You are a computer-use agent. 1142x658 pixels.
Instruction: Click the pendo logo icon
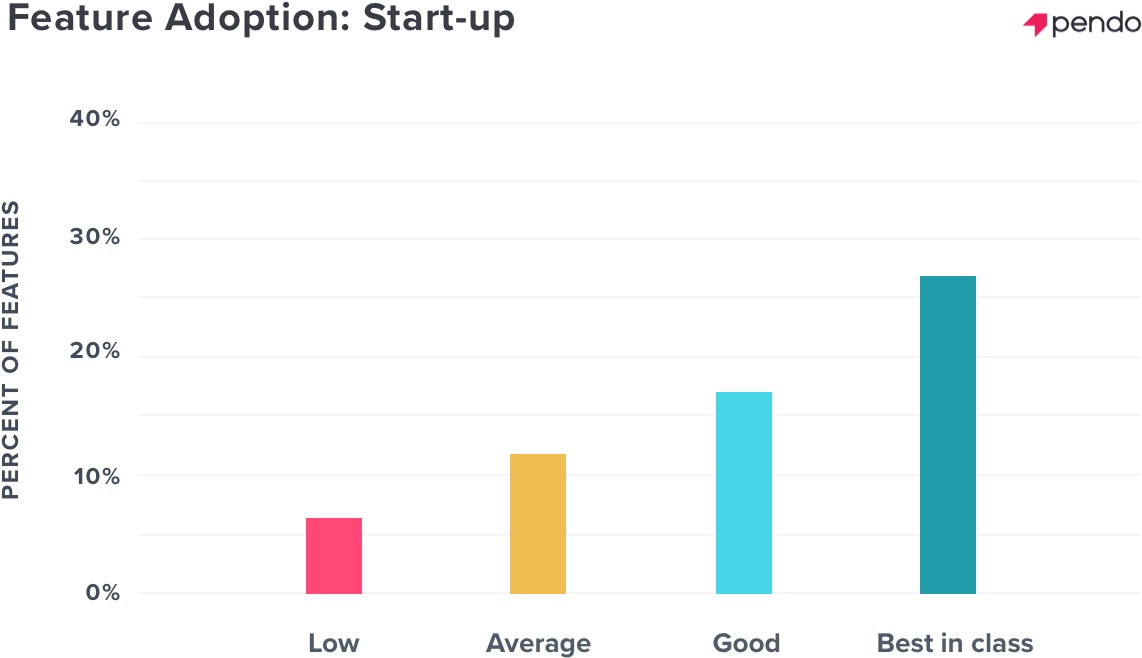pyautogui.click(x=1035, y=25)
